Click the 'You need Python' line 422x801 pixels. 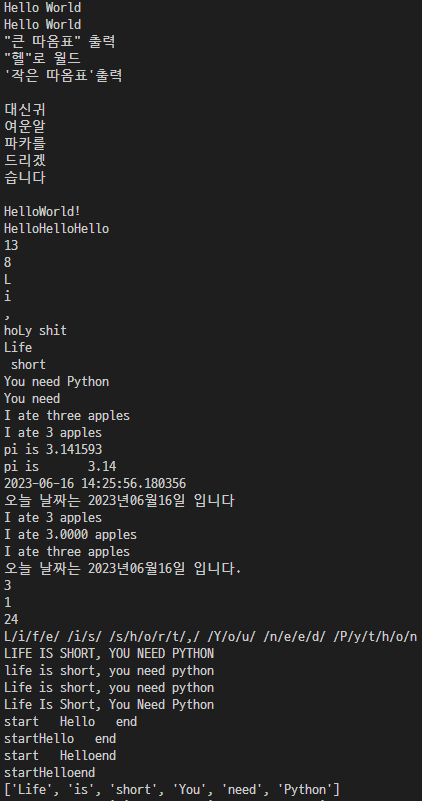click(56, 382)
